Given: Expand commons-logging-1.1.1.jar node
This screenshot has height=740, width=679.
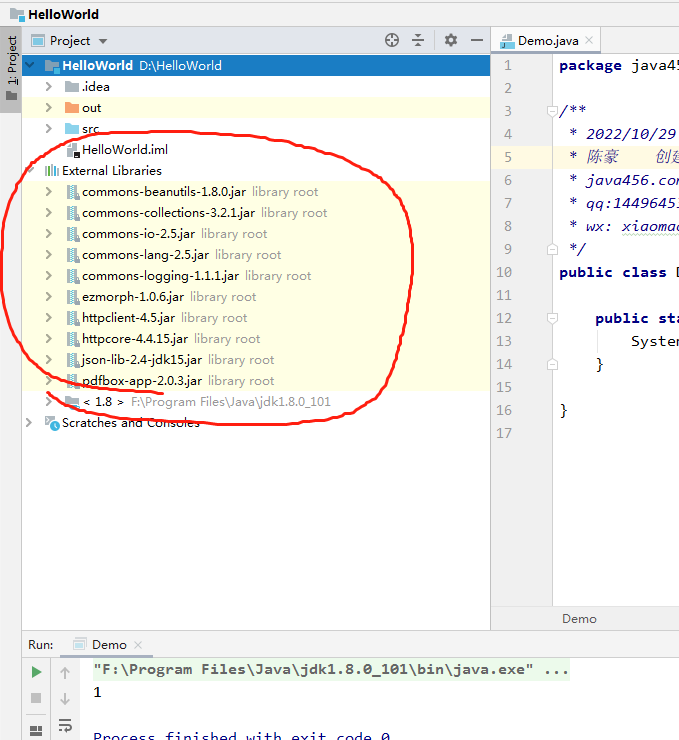Looking at the screenshot, I should (49, 276).
